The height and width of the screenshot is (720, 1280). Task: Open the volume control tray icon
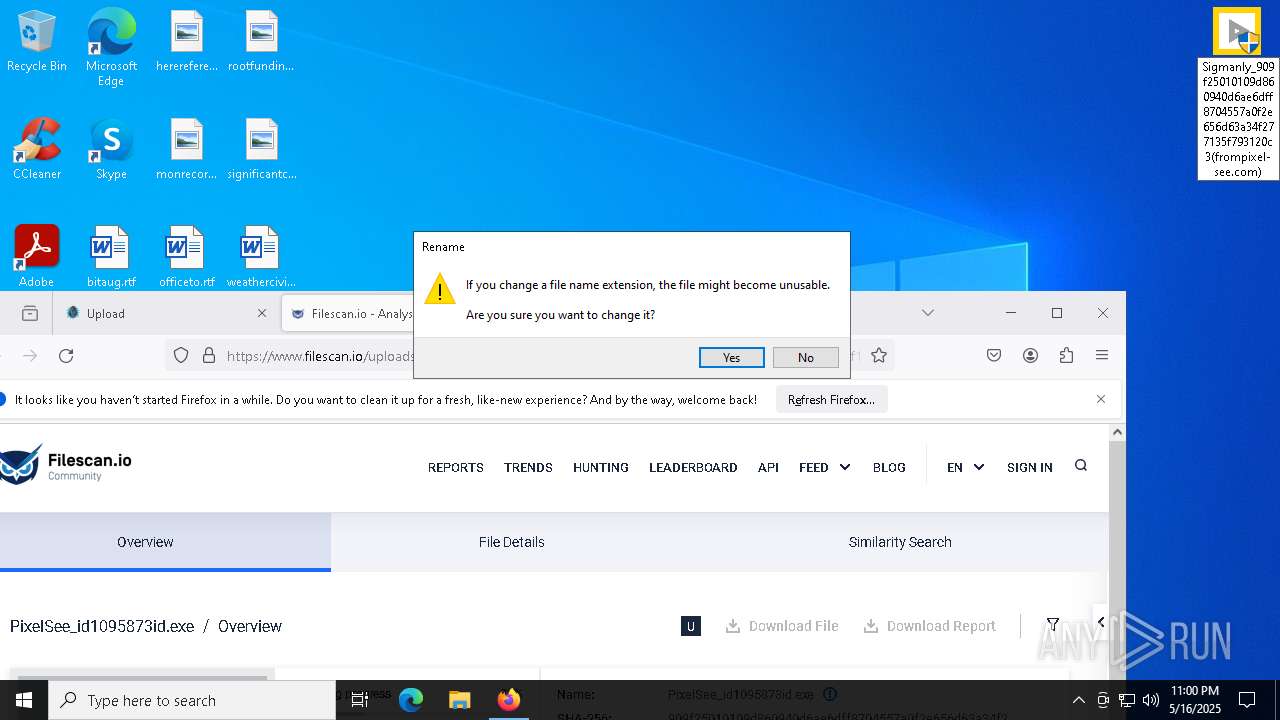[x=1151, y=700]
